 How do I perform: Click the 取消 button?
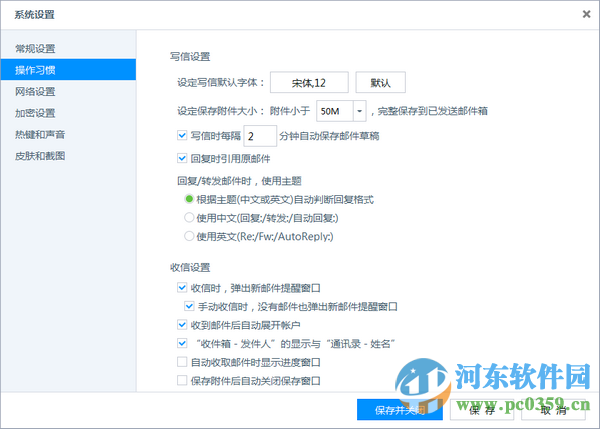point(553,410)
